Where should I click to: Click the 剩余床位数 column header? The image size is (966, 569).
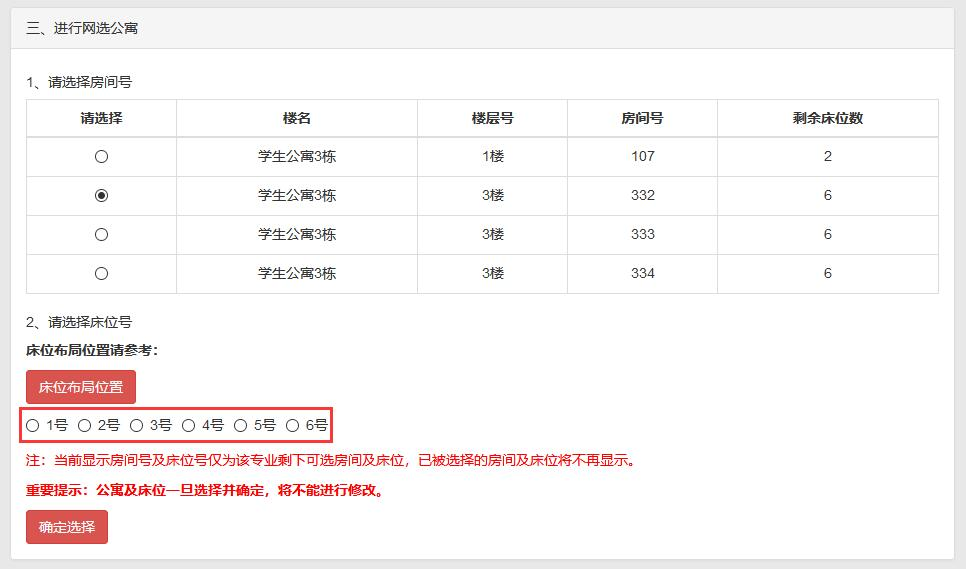(x=827, y=118)
